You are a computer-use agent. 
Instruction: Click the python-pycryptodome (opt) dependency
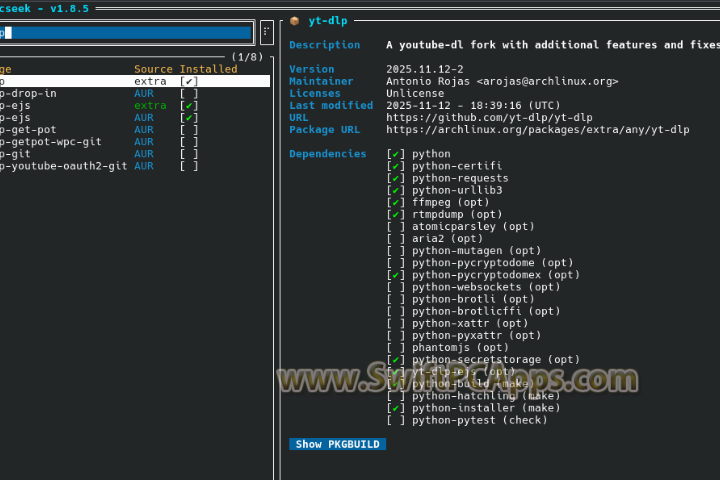coord(492,263)
